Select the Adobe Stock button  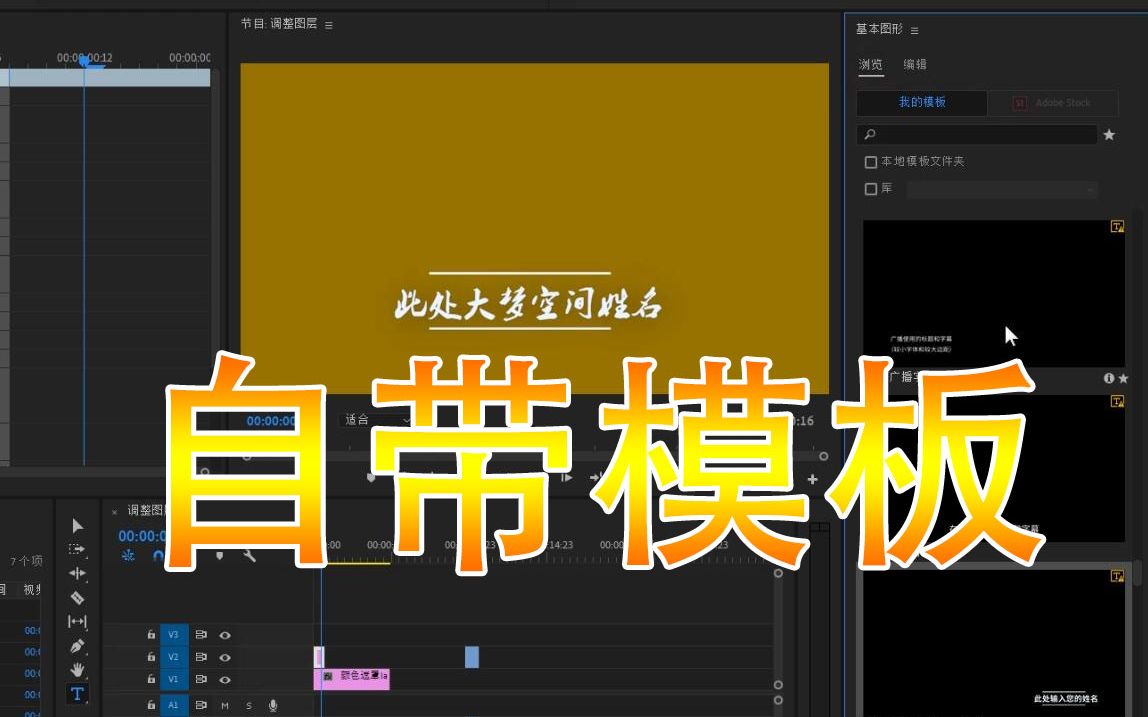[x=1053, y=103]
